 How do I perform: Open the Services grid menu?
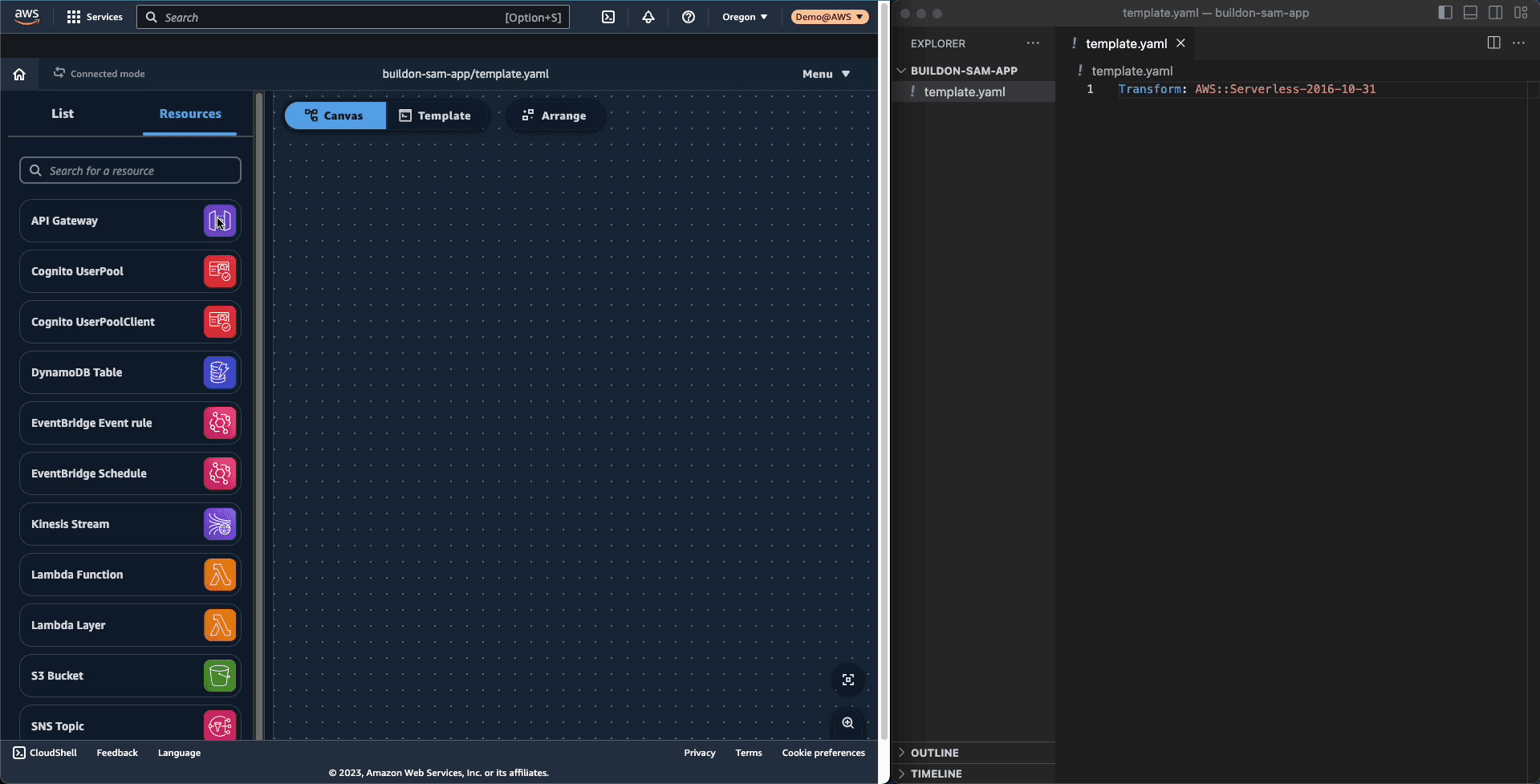click(95, 17)
